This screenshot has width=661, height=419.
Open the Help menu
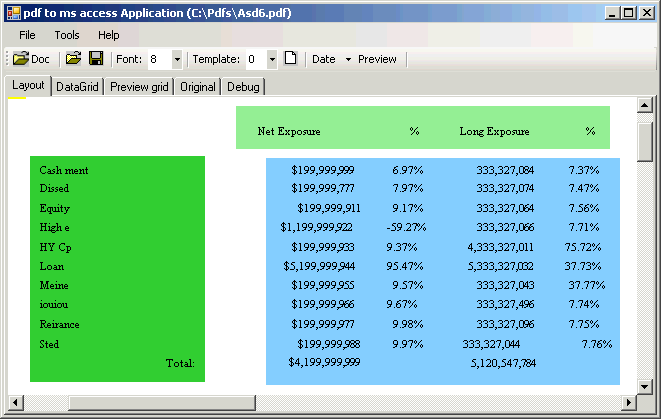[x=108, y=35]
